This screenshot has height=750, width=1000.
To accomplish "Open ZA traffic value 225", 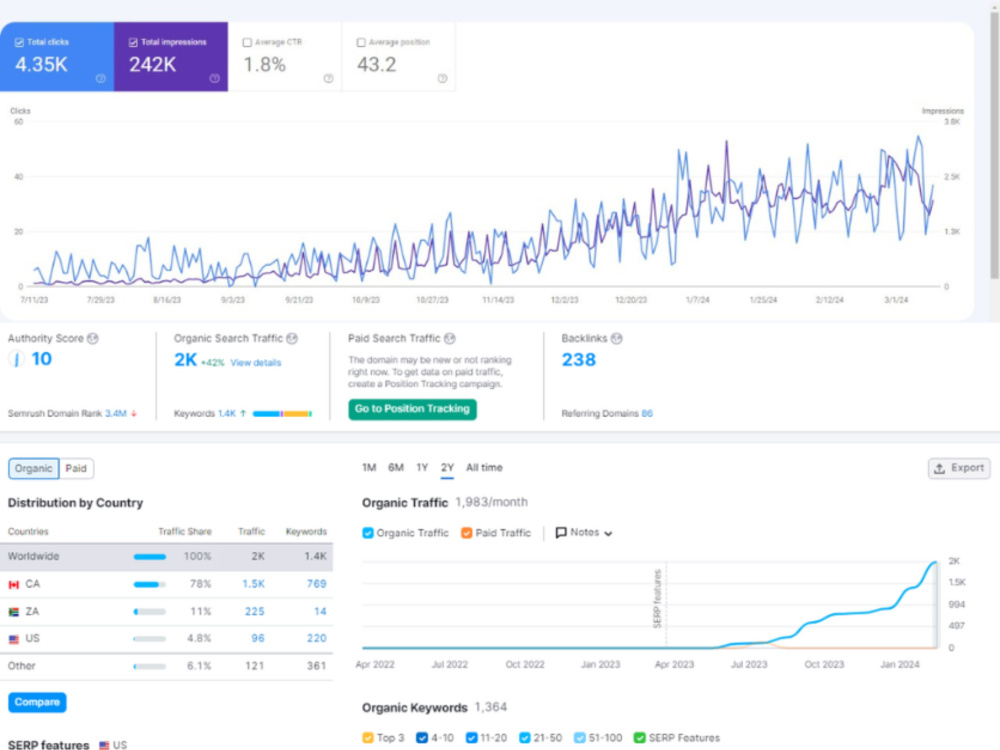I will coord(254,612).
